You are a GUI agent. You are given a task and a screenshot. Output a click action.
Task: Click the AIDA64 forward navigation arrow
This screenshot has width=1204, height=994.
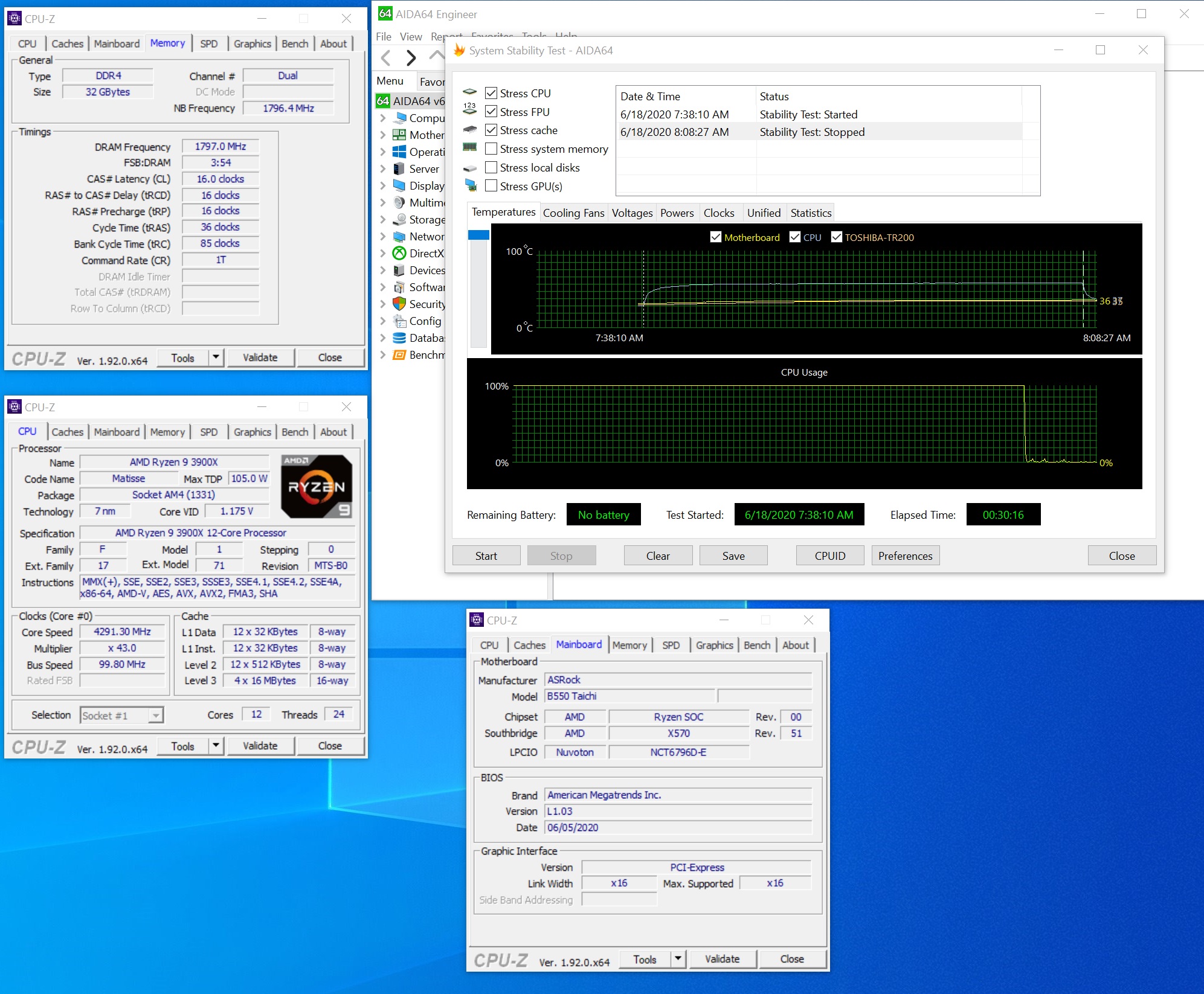coord(411,58)
